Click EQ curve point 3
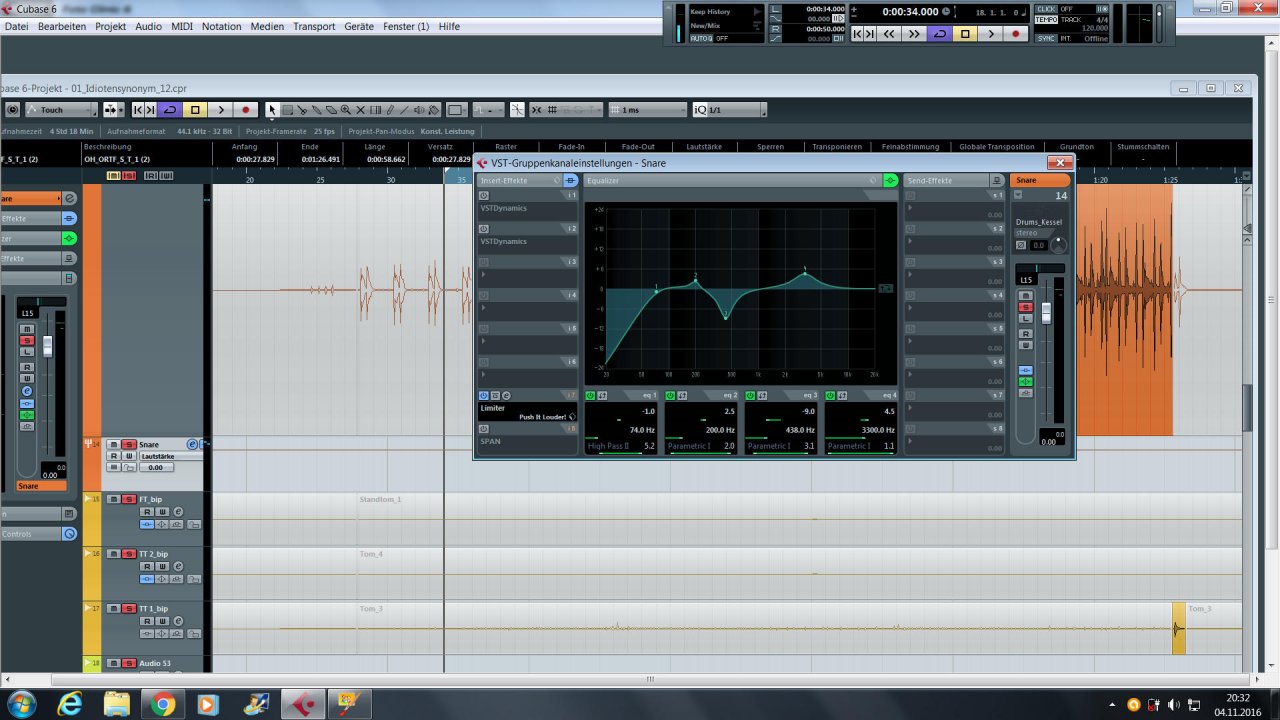 tap(726, 316)
